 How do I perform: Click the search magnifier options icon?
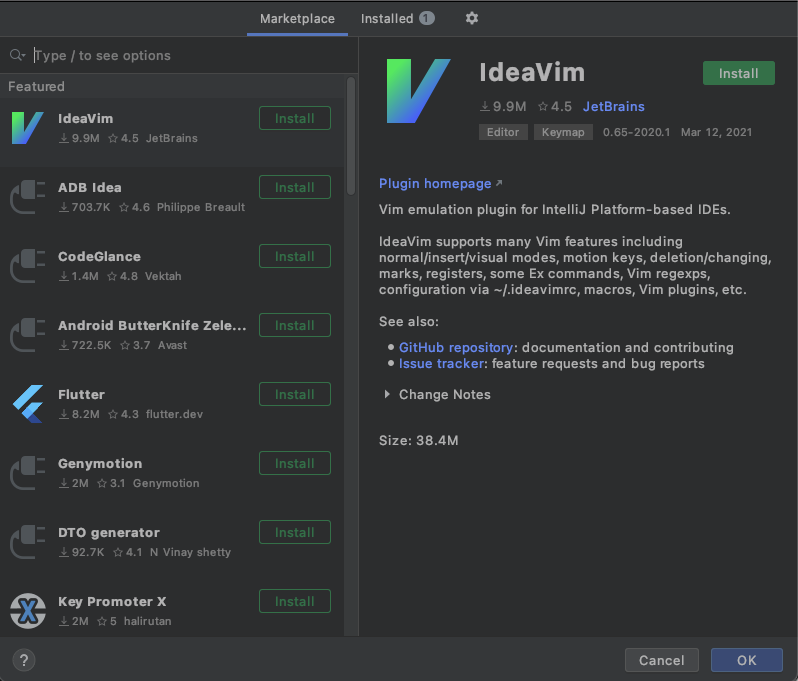tap(17, 55)
